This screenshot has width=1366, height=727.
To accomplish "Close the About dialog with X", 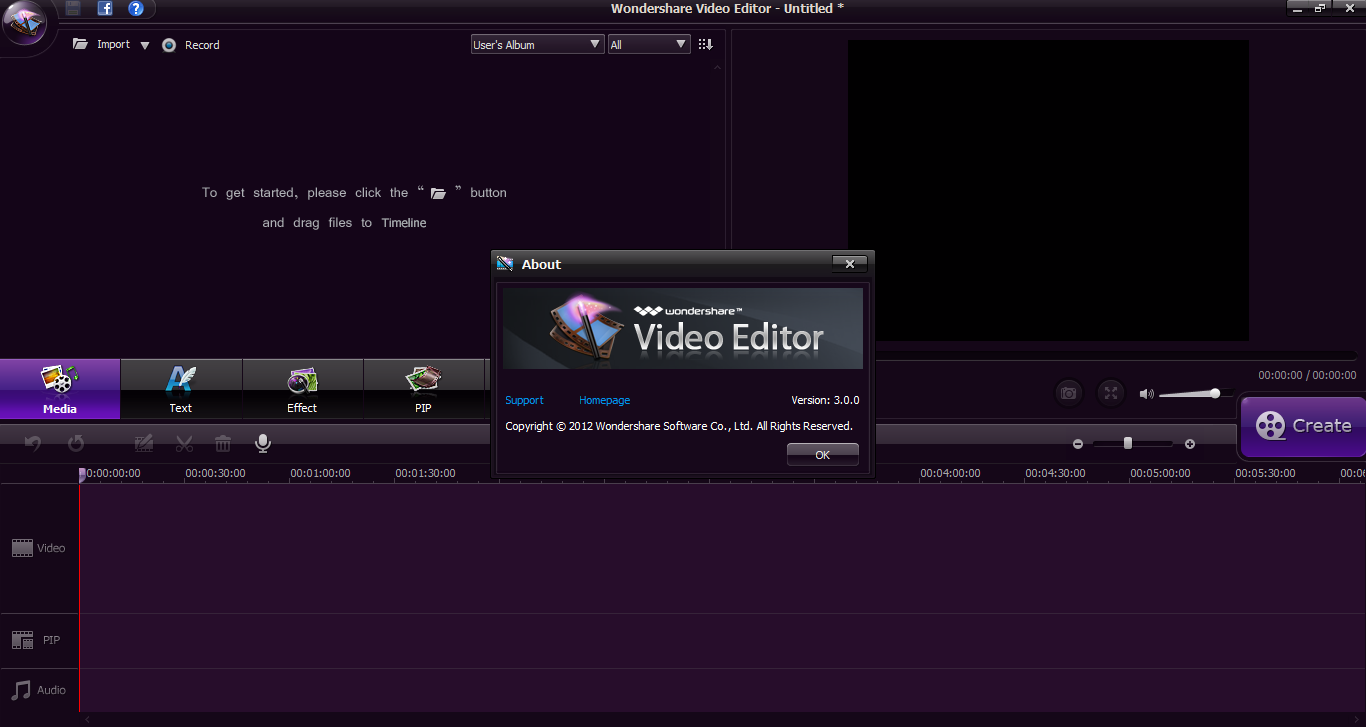I will pyautogui.click(x=849, y=264).
